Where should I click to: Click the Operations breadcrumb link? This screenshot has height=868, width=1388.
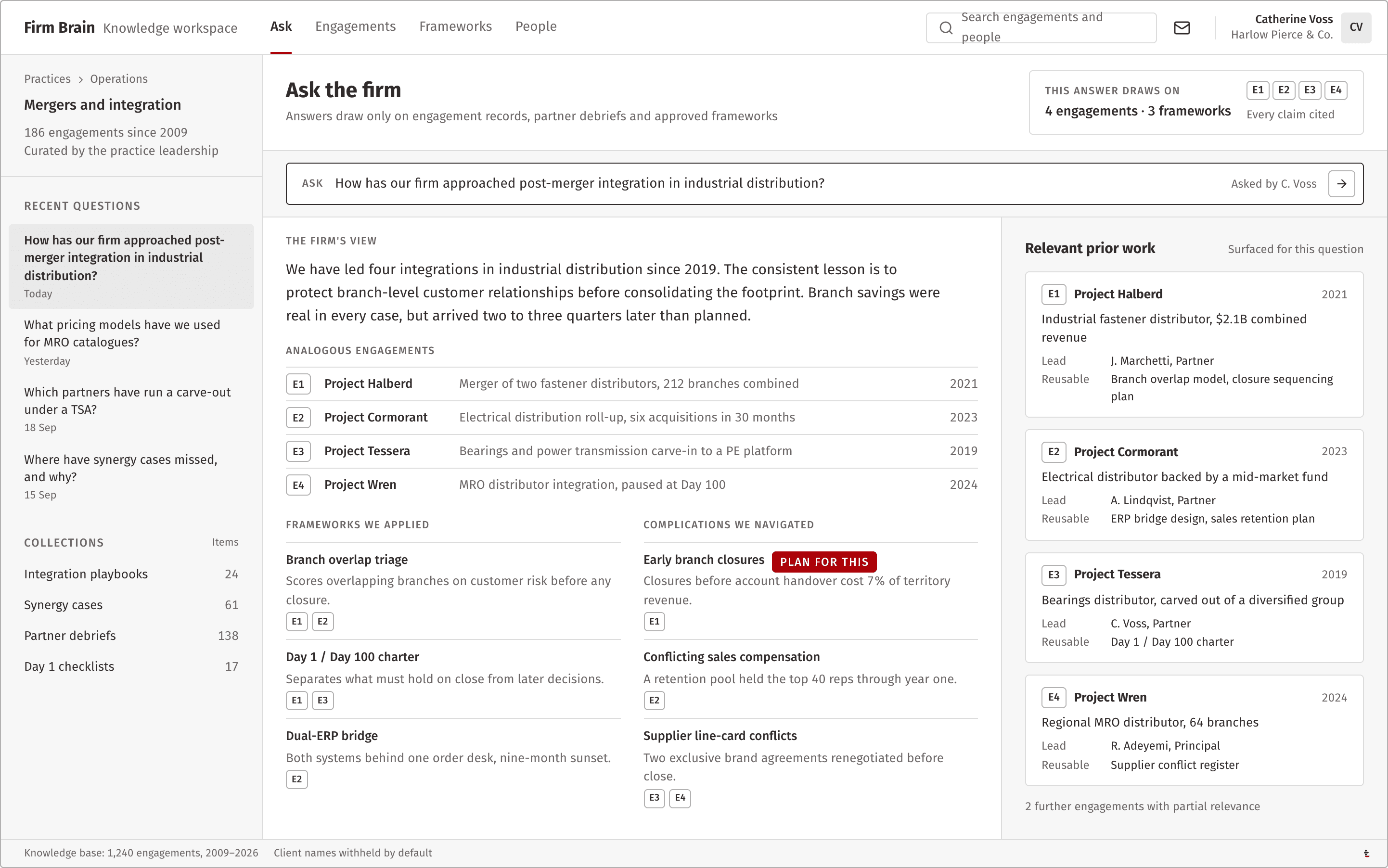pos(119,78)
